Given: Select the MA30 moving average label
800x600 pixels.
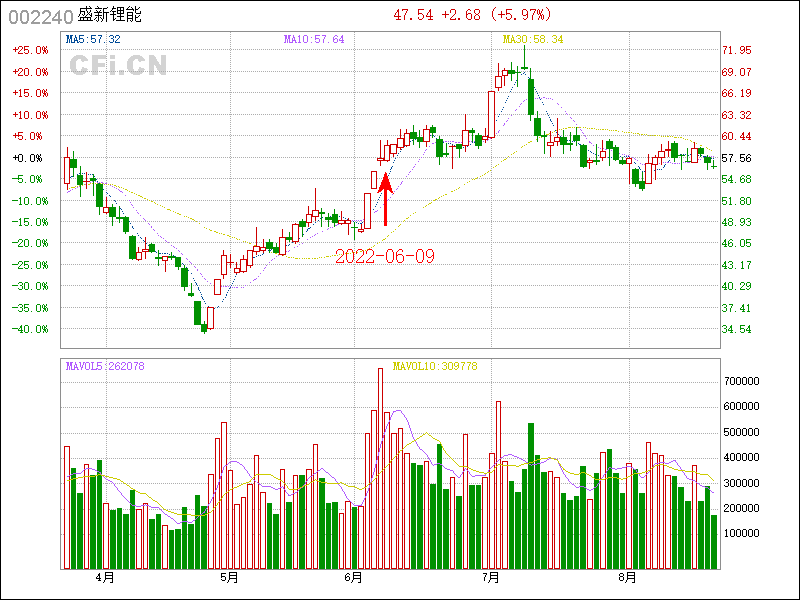Looking at the screenshot, I should click(x=533, y=39).
